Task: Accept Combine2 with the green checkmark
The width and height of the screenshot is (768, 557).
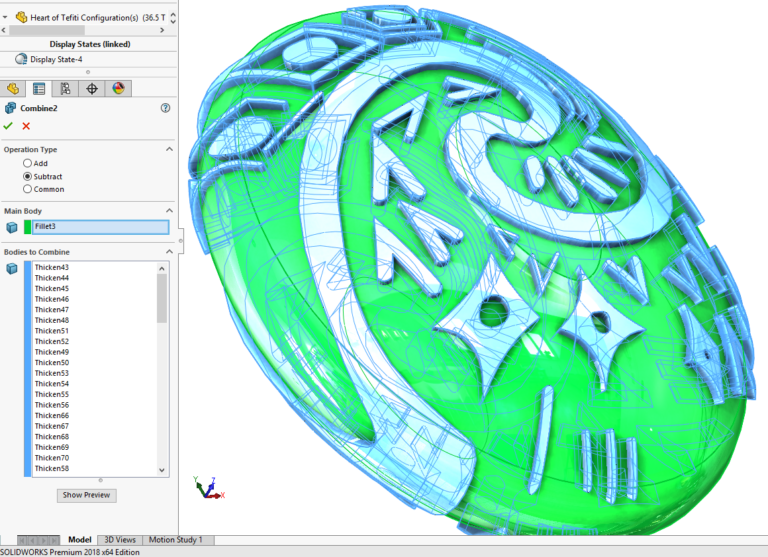Action: click(x=9, y=125)
